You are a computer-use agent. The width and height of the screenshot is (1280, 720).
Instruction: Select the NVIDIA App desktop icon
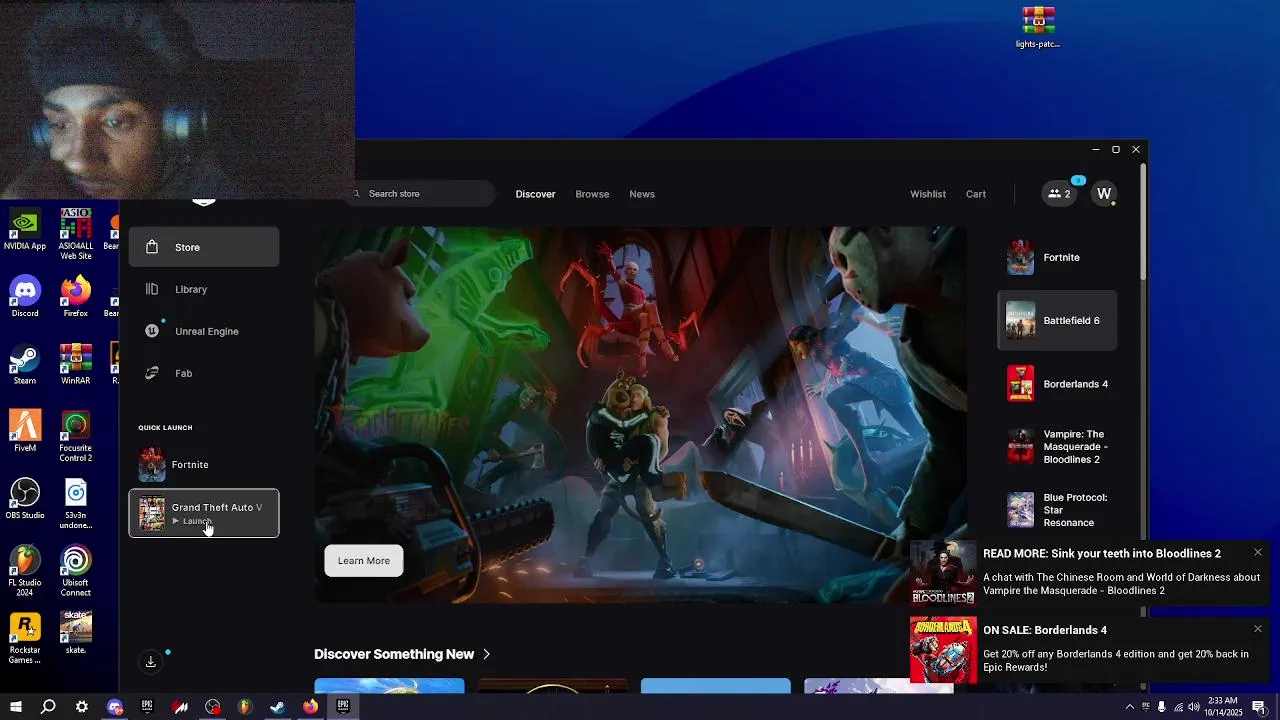coord(25,231)
